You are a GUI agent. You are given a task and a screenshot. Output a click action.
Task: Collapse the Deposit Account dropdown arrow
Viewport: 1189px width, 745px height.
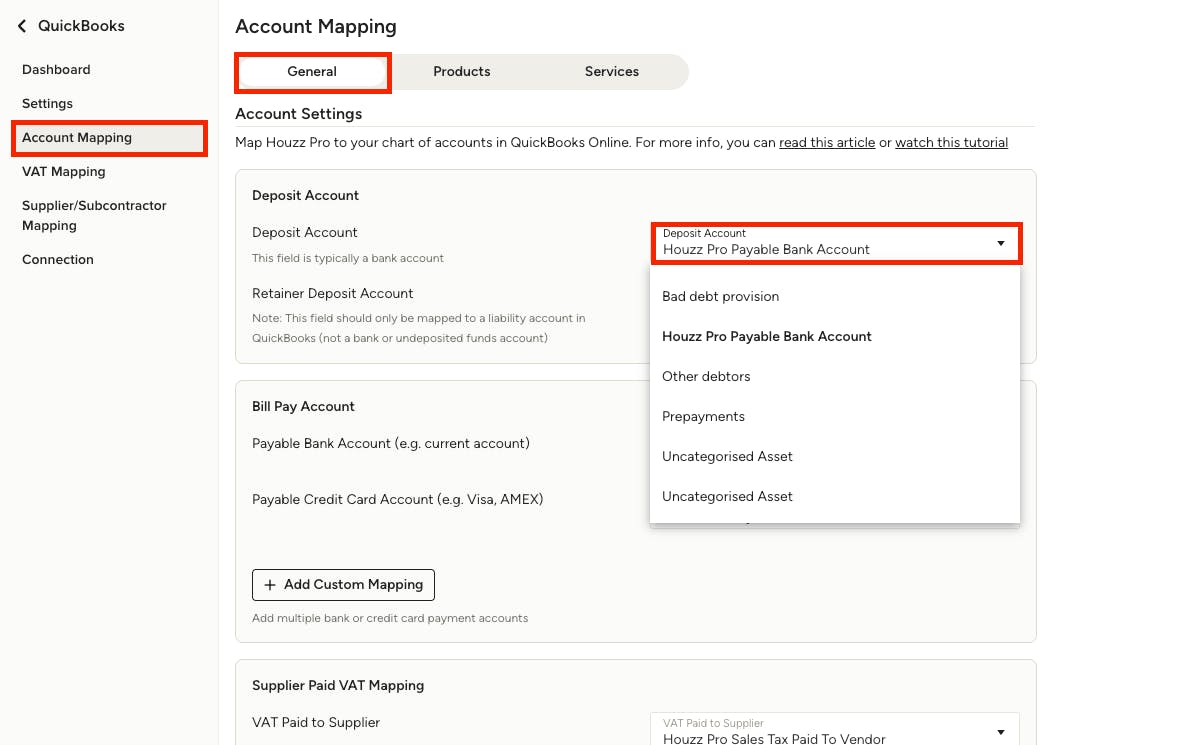pos(1000,244)
